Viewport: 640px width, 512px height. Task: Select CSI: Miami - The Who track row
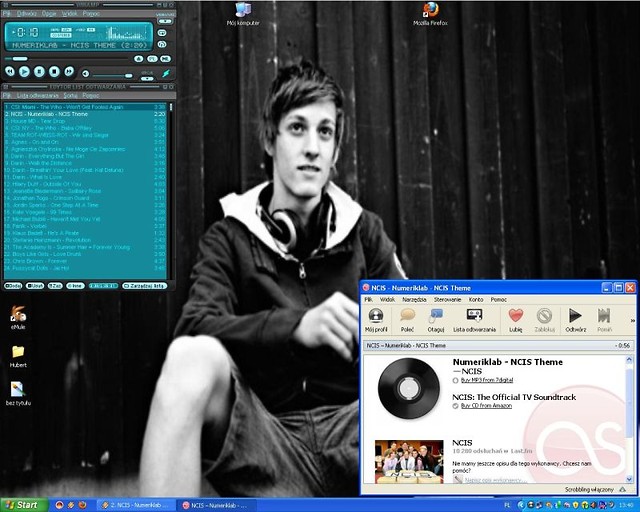click(x=85, y=107)
